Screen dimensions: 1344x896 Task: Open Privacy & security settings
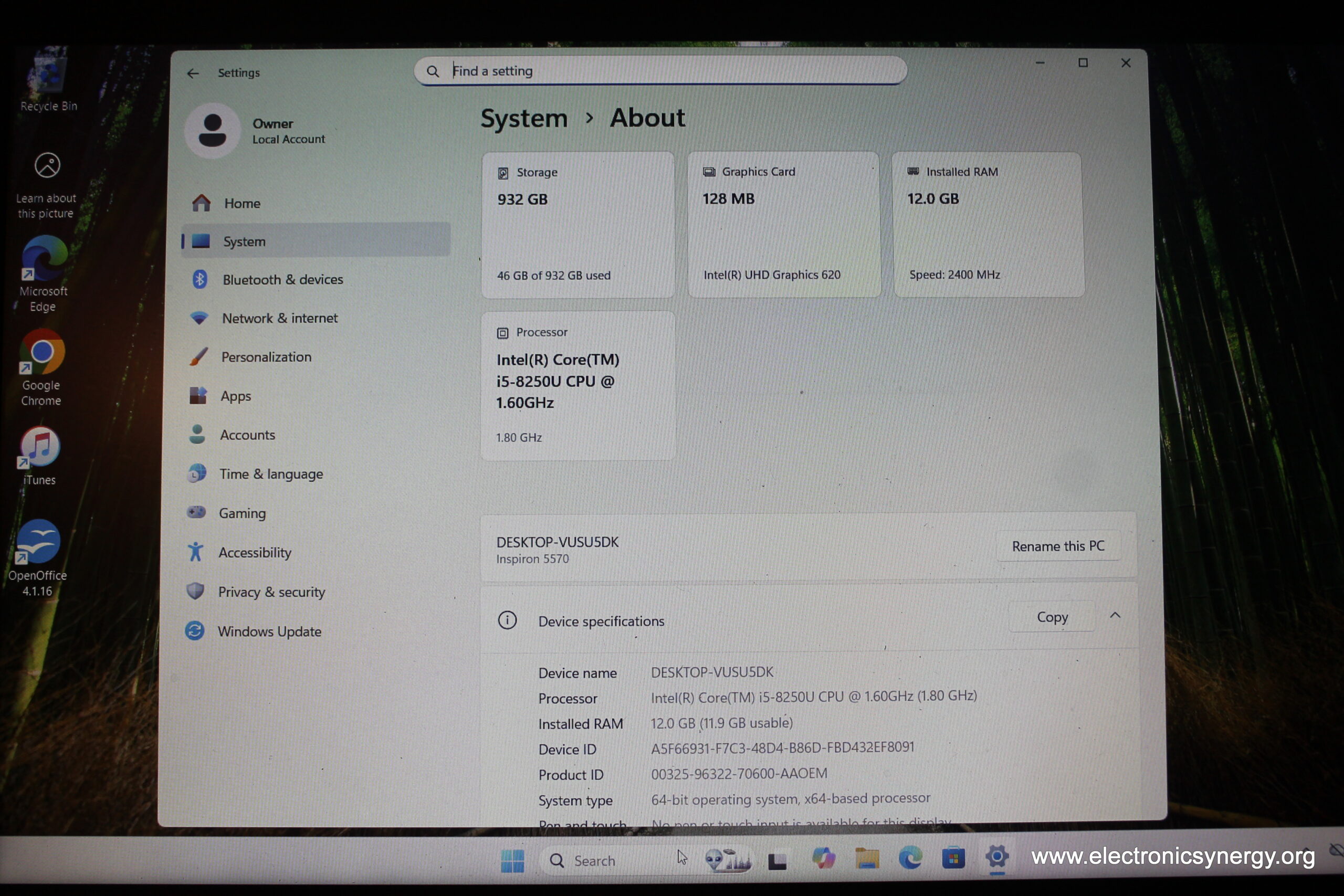(x=271, y=592)
